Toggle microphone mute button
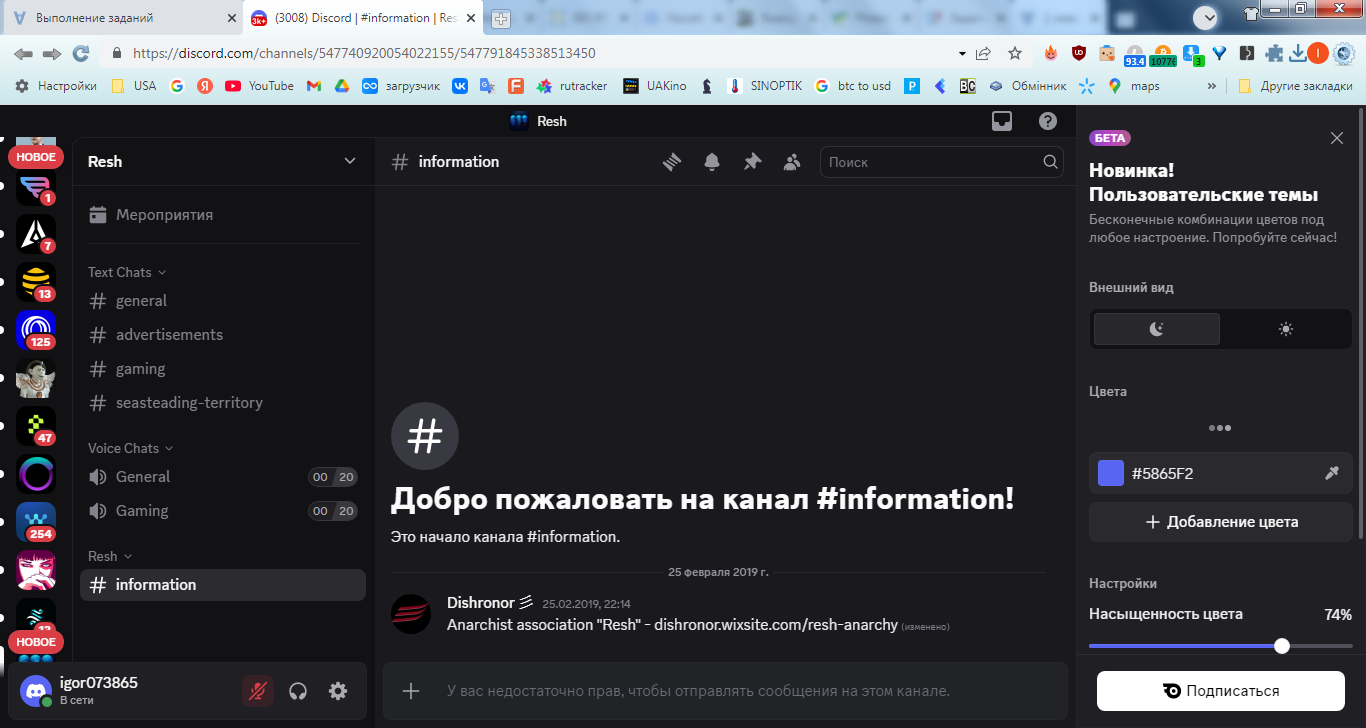Screen dimensions: 1366x728 258,691
